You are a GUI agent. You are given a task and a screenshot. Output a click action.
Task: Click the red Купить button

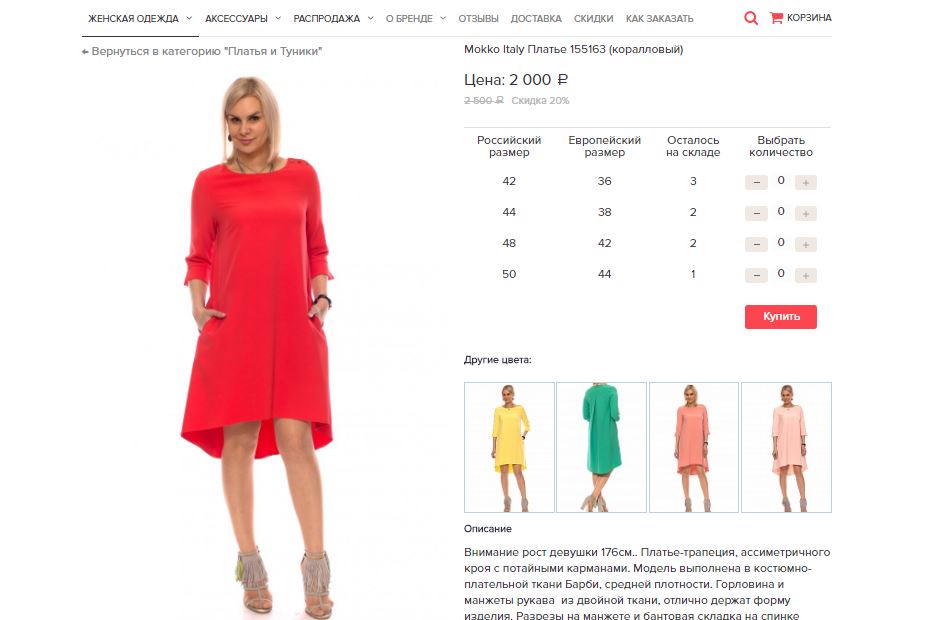tap(781, 317)
